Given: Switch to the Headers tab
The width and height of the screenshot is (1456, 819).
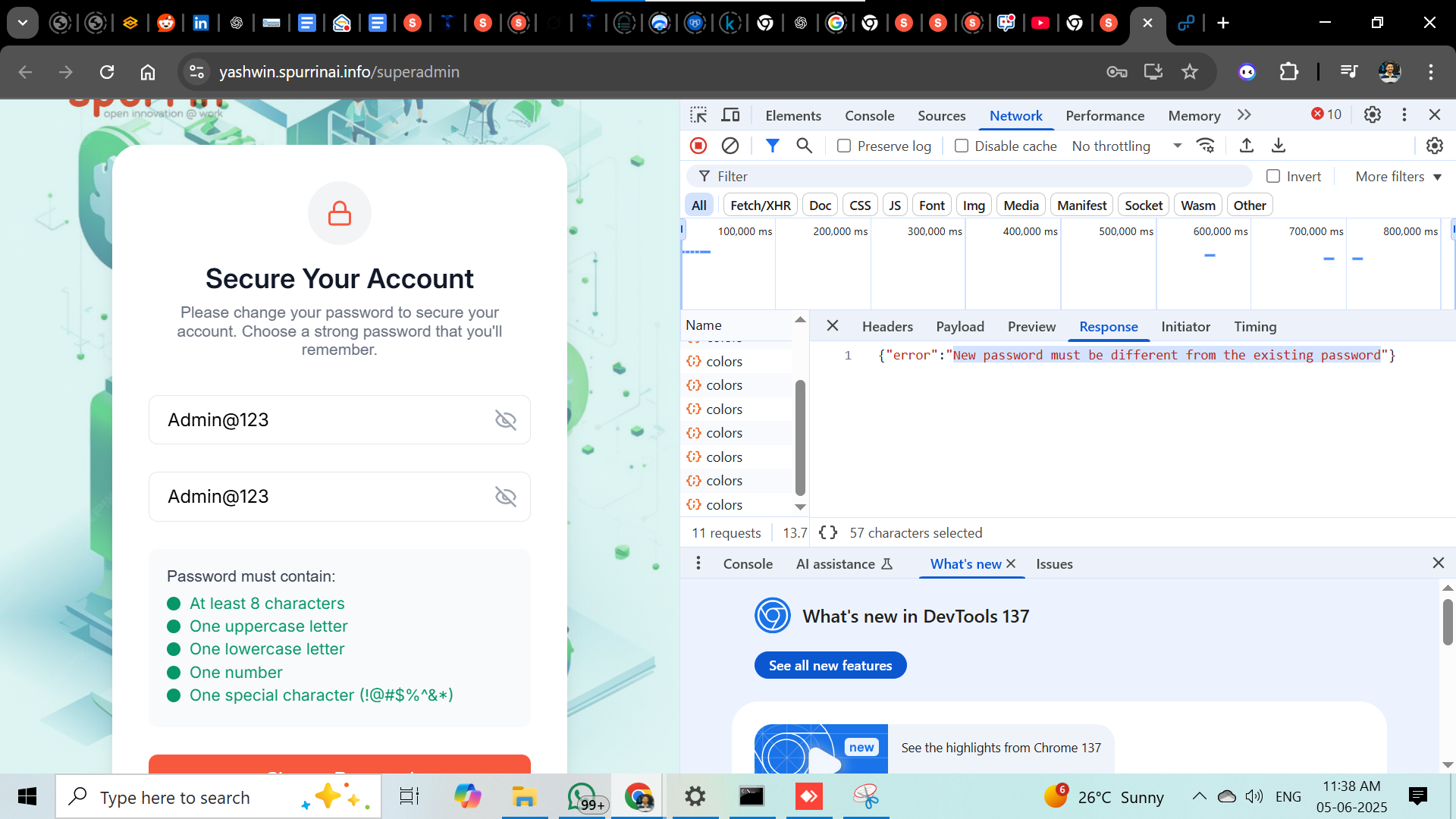Looking at the screenshot, I should (x=887, y=327).
